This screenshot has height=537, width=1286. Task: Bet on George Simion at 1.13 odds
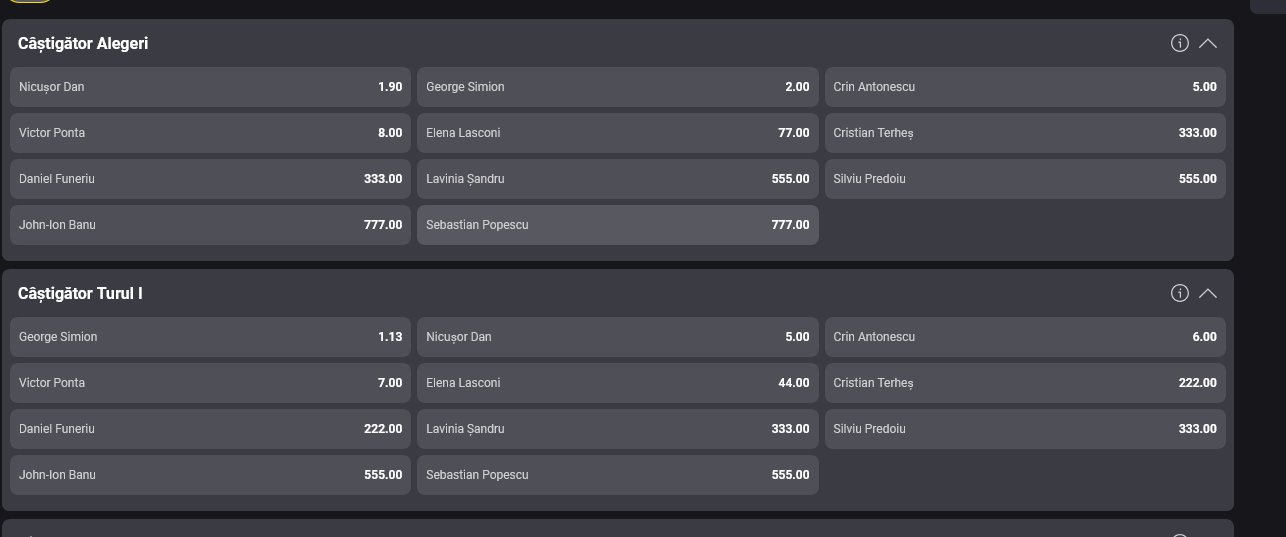(x=210, y=337)
